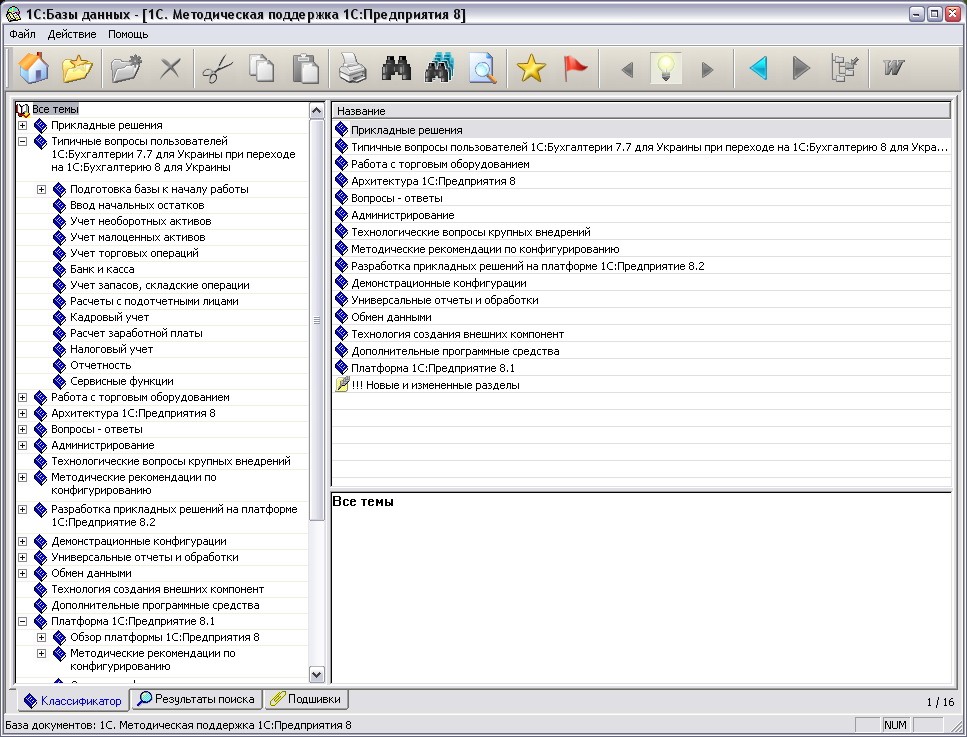Expand Администрирование tree node
Image resolution: width=967 pixels, height=737 pixels.
click(x=23, y=445)
